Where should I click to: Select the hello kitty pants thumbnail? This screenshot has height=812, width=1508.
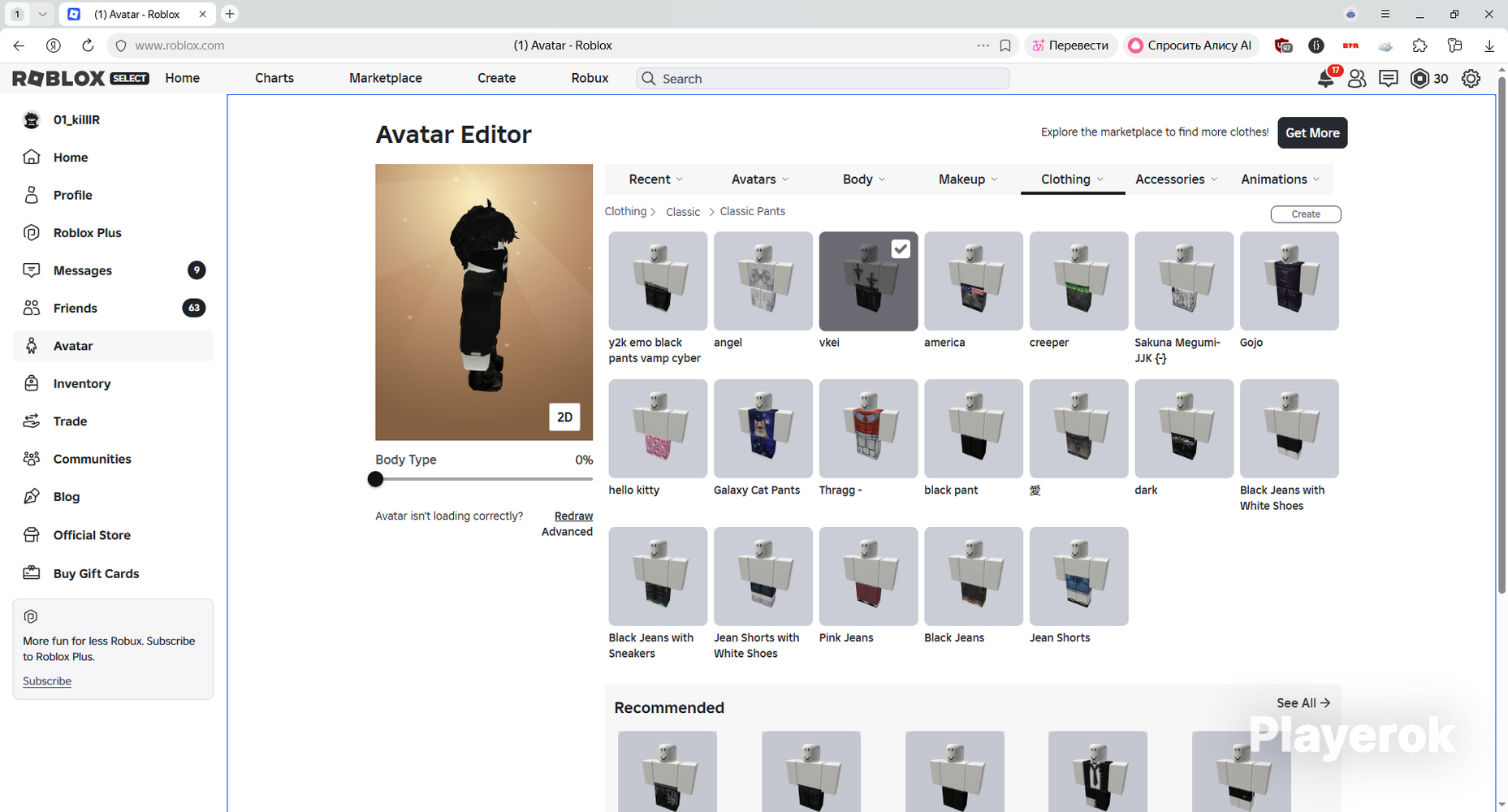[658, 429]
